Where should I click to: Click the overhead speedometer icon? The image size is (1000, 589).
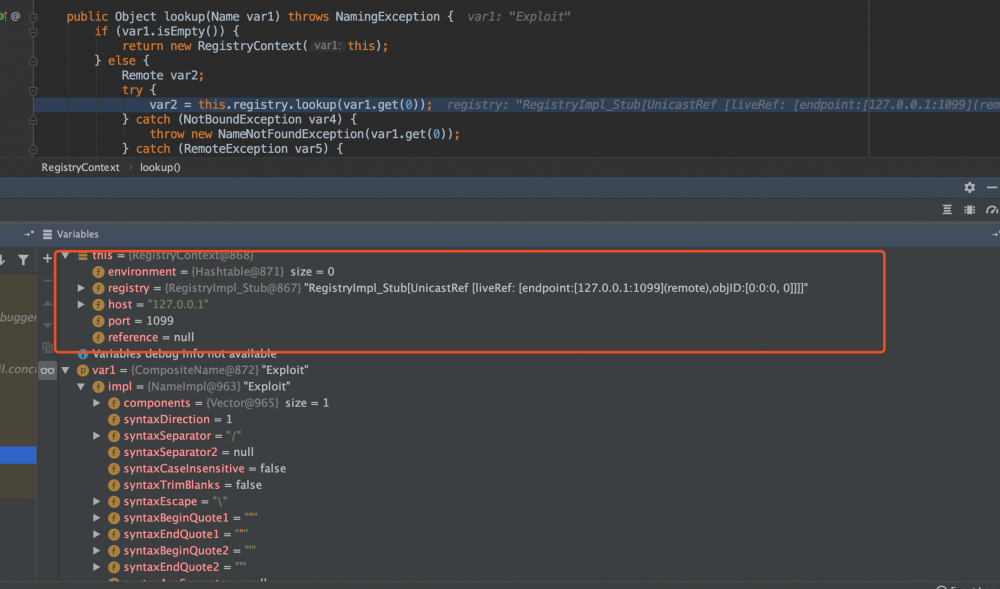(992, 210)
